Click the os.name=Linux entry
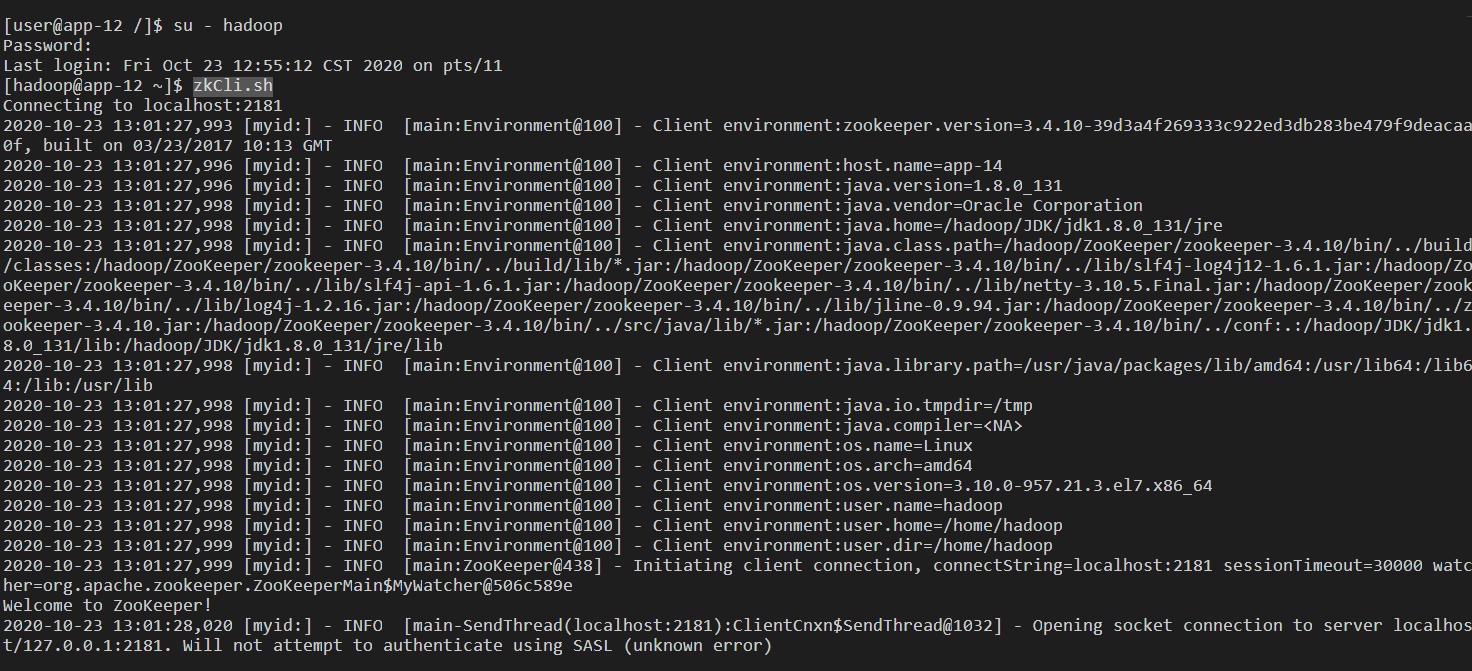 pos(908,446)
